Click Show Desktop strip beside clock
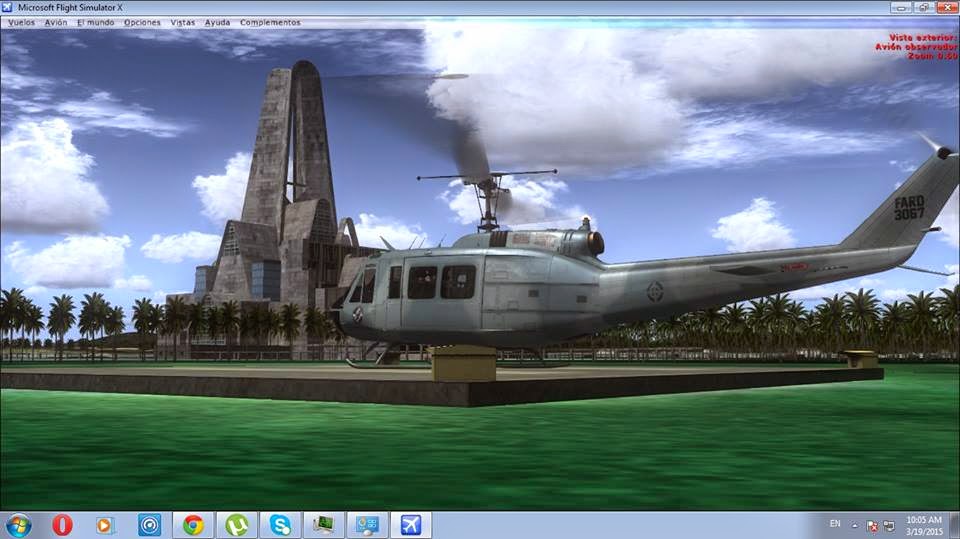Screen dimensions: 960x539 click(954, 526)
